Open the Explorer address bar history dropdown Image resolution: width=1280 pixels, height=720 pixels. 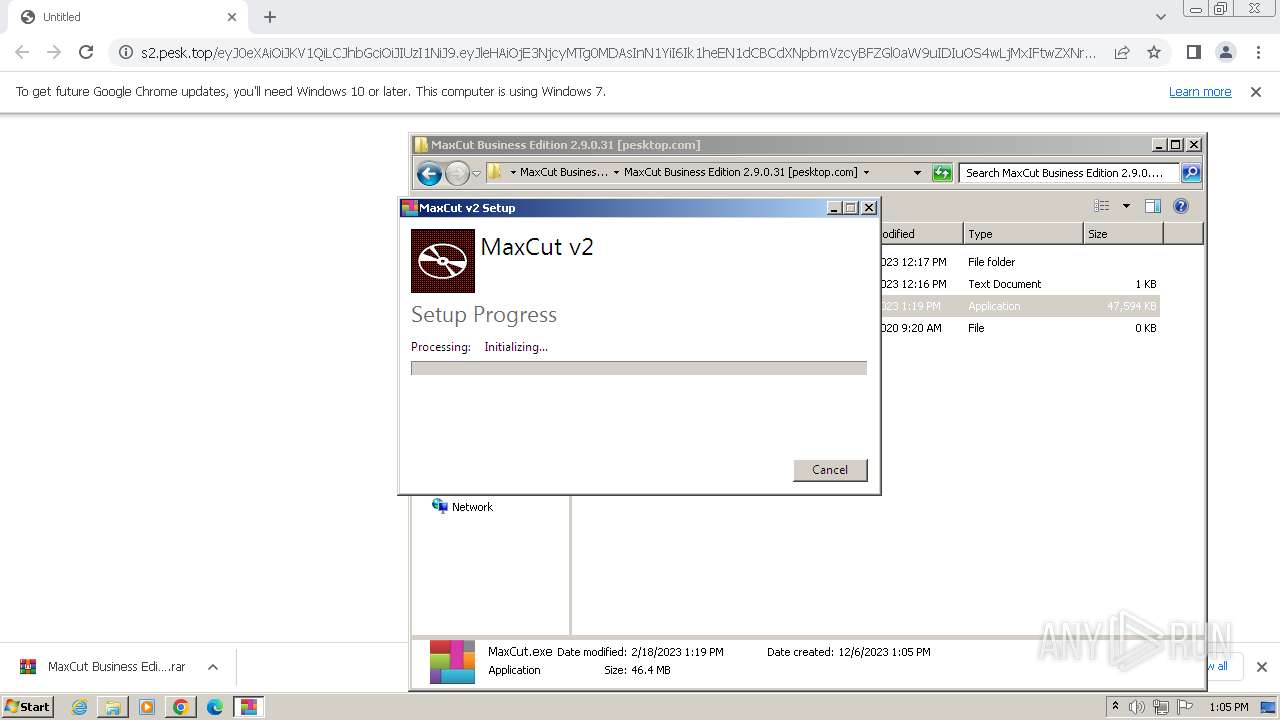917,173
